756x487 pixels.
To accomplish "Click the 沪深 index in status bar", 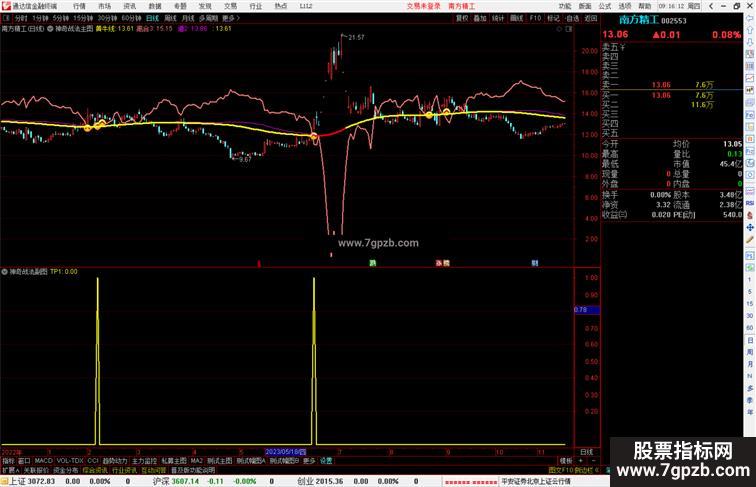I will pyautogui.click(x=176, y=481).
